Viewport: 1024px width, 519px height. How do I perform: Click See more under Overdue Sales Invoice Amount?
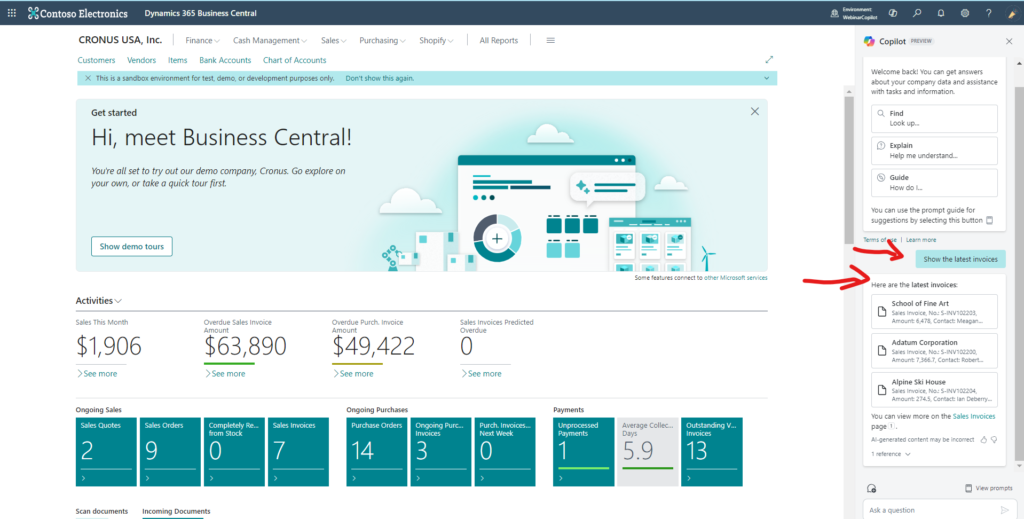[x=225, y=374]
